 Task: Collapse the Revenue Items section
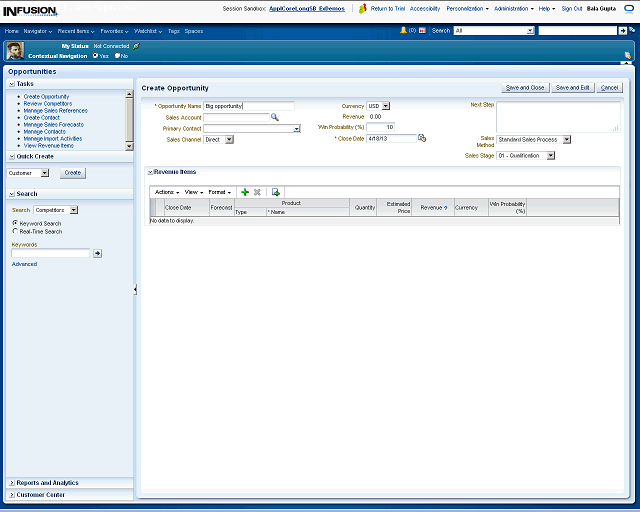(149, 172)
